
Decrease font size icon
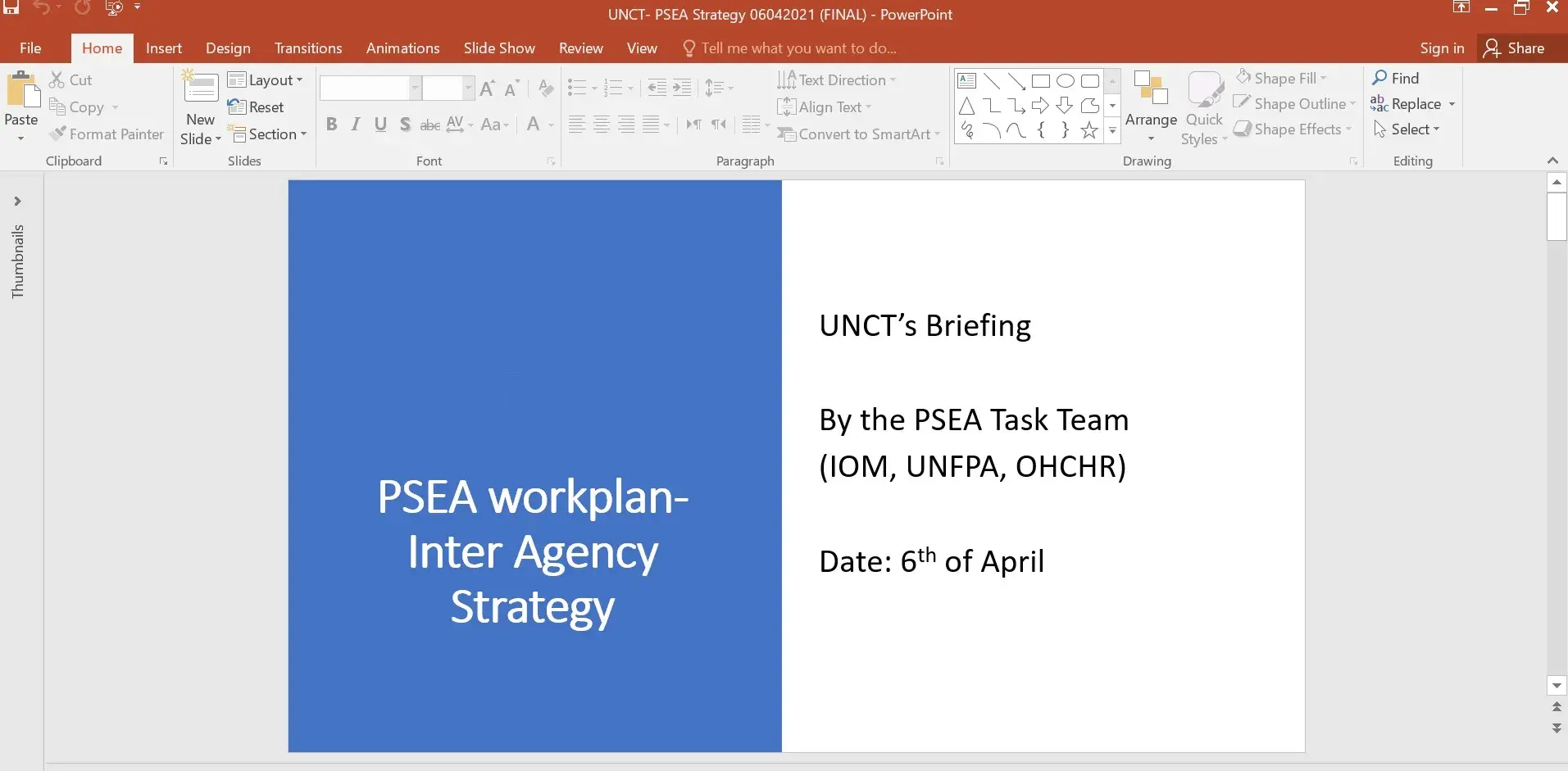[511, 88]
